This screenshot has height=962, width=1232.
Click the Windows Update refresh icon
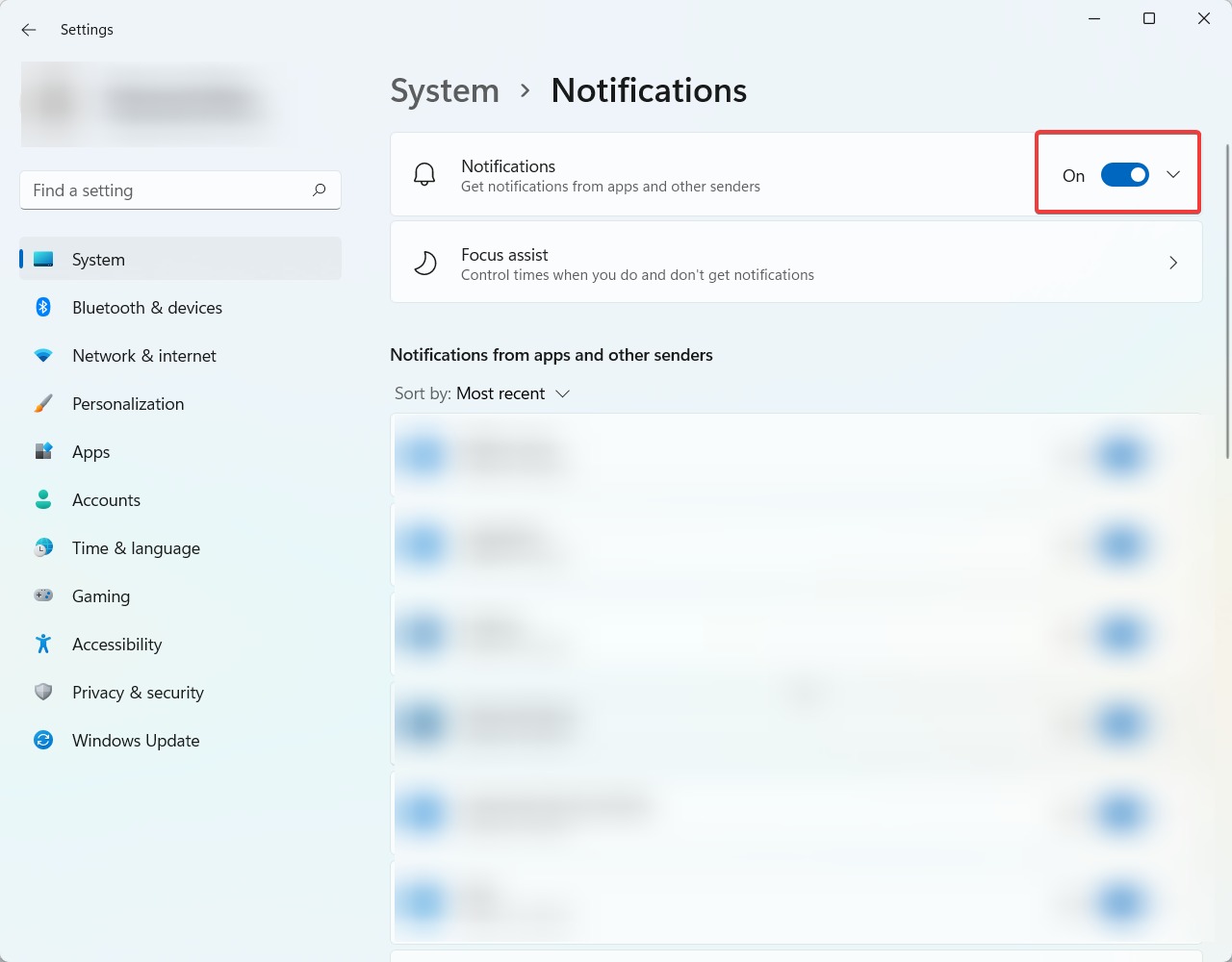tap(43, 740)
